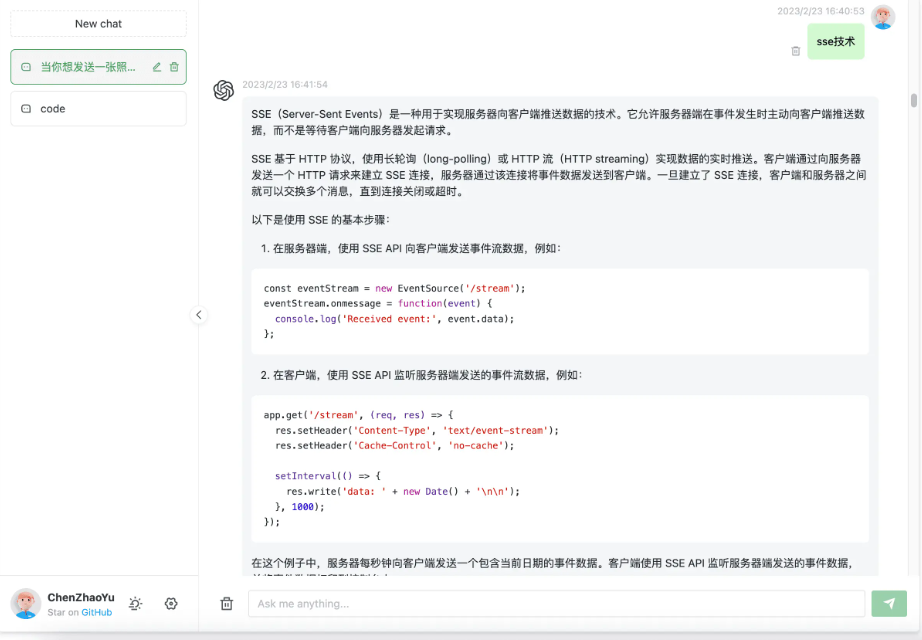Click user avatar beside sse技术 message

coord(883,17)
